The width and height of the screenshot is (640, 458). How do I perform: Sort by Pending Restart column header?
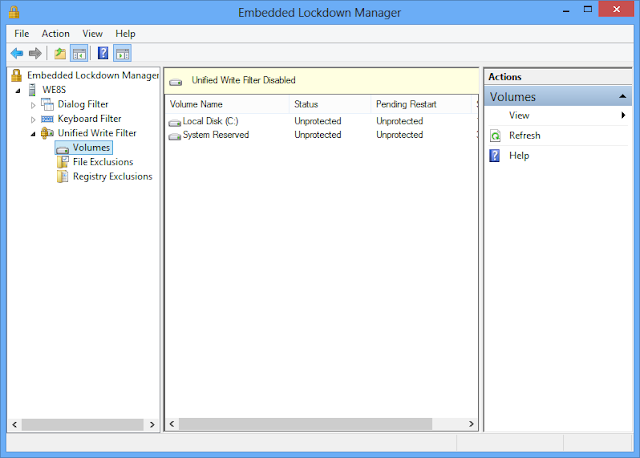click(421, 104)
